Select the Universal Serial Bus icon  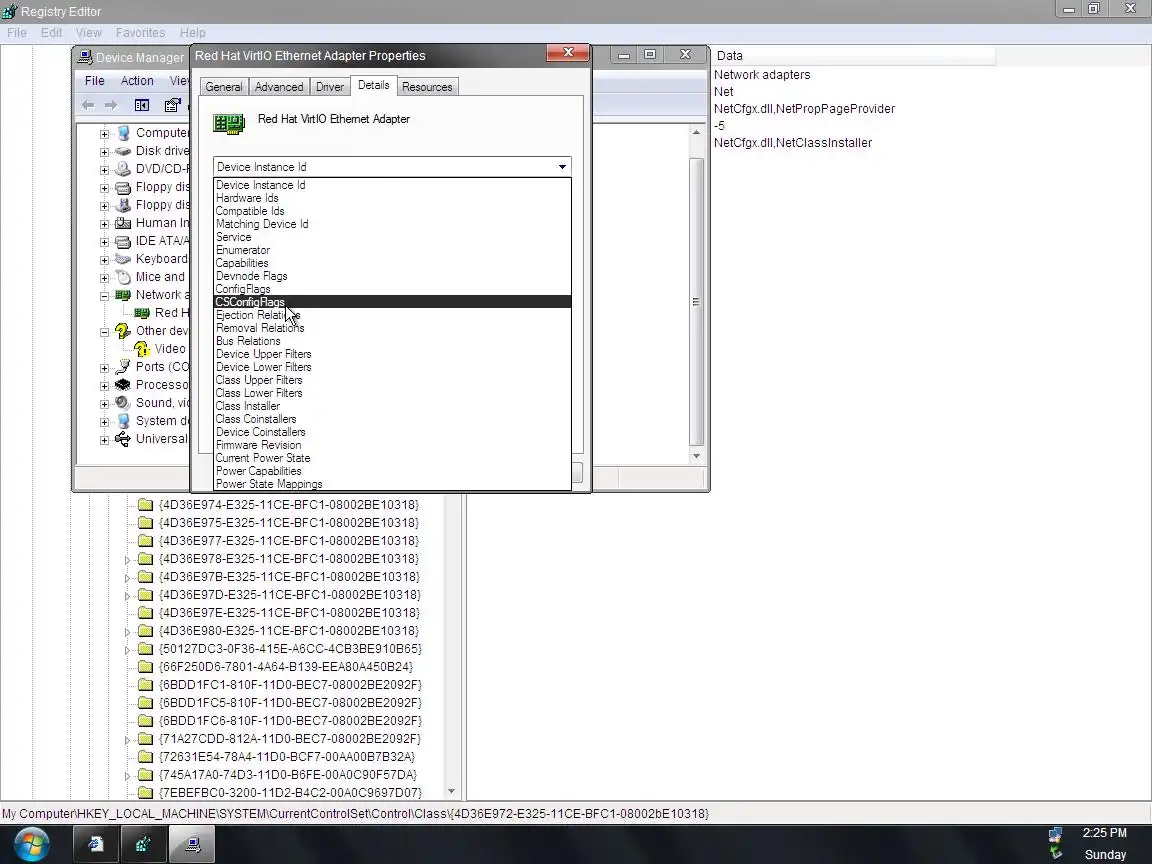click(123, 439)
